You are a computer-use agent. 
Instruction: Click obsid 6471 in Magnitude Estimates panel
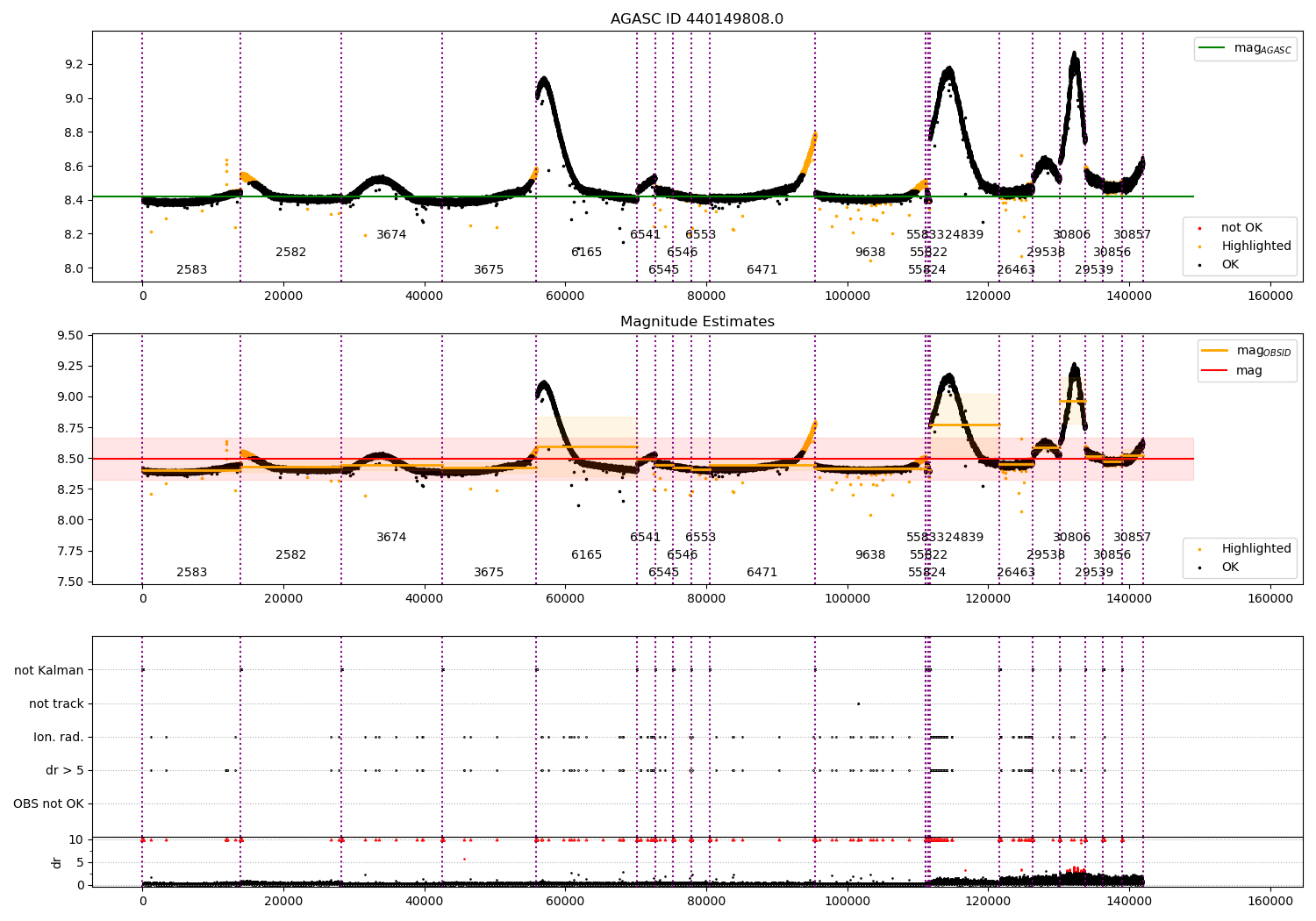pos(762,573)
